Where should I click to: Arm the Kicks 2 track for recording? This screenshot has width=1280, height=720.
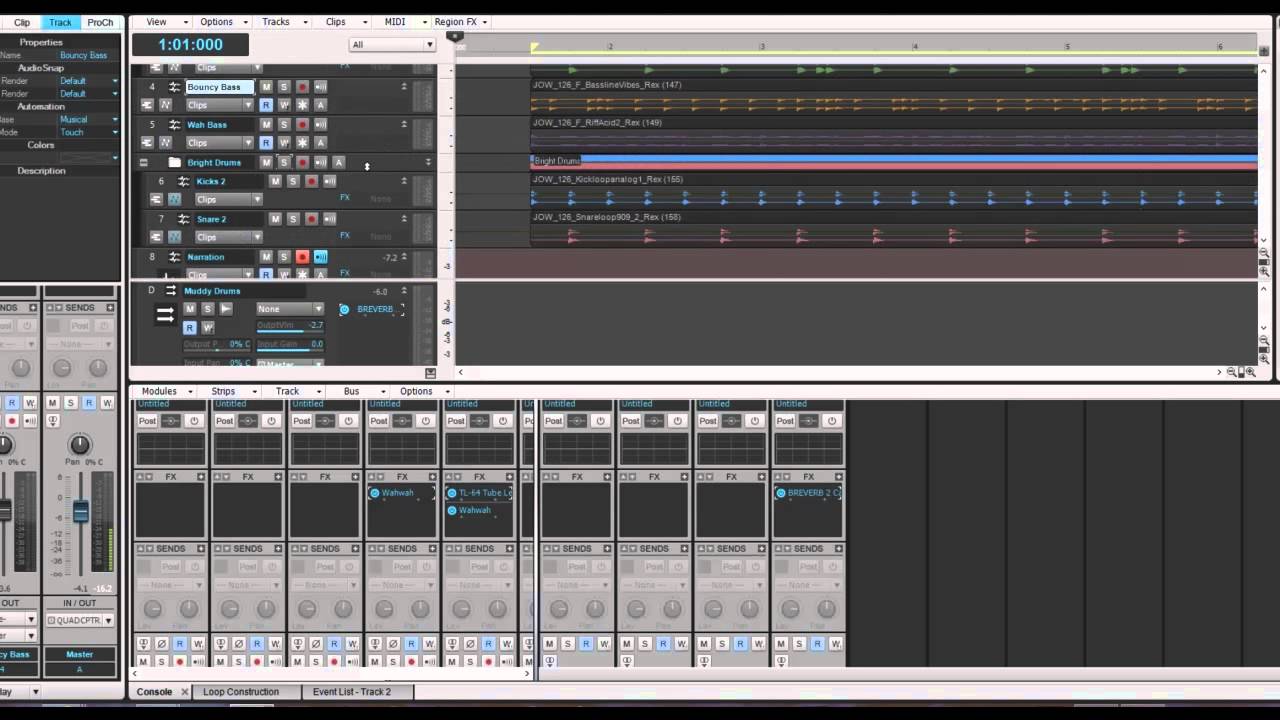click(311, 181)
